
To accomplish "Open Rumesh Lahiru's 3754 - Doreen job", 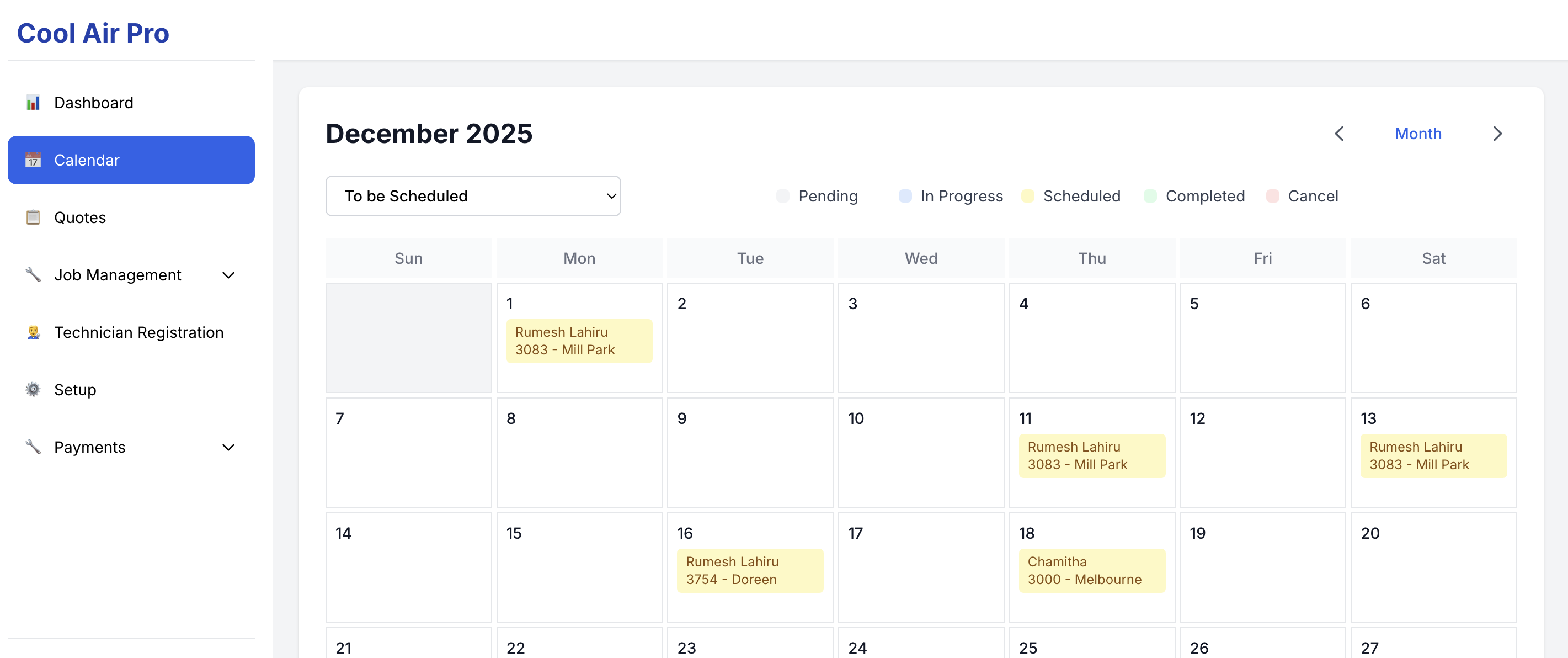I will pos(749,570).
